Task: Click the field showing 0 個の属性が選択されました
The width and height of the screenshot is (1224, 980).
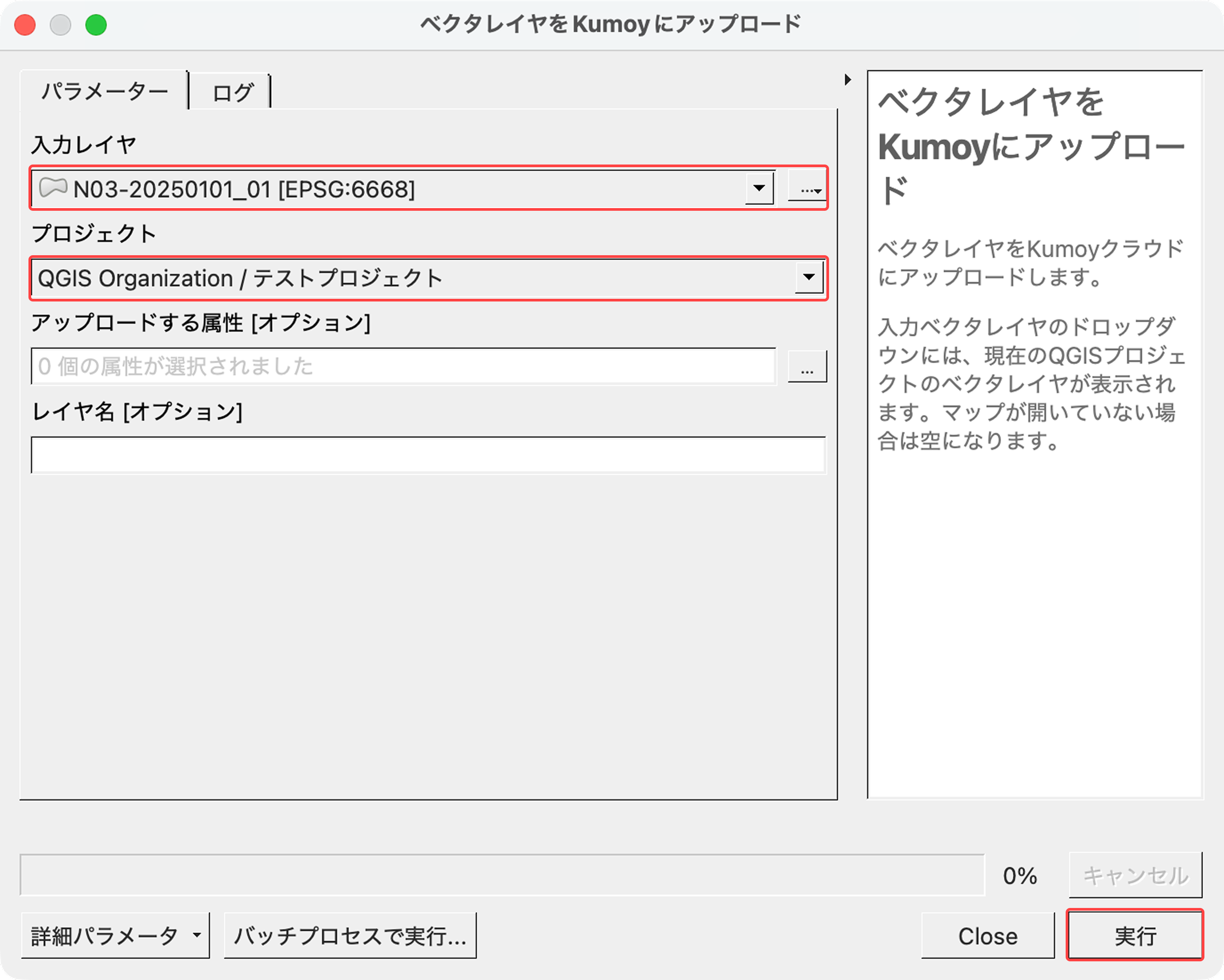Action: click(403, 366)
